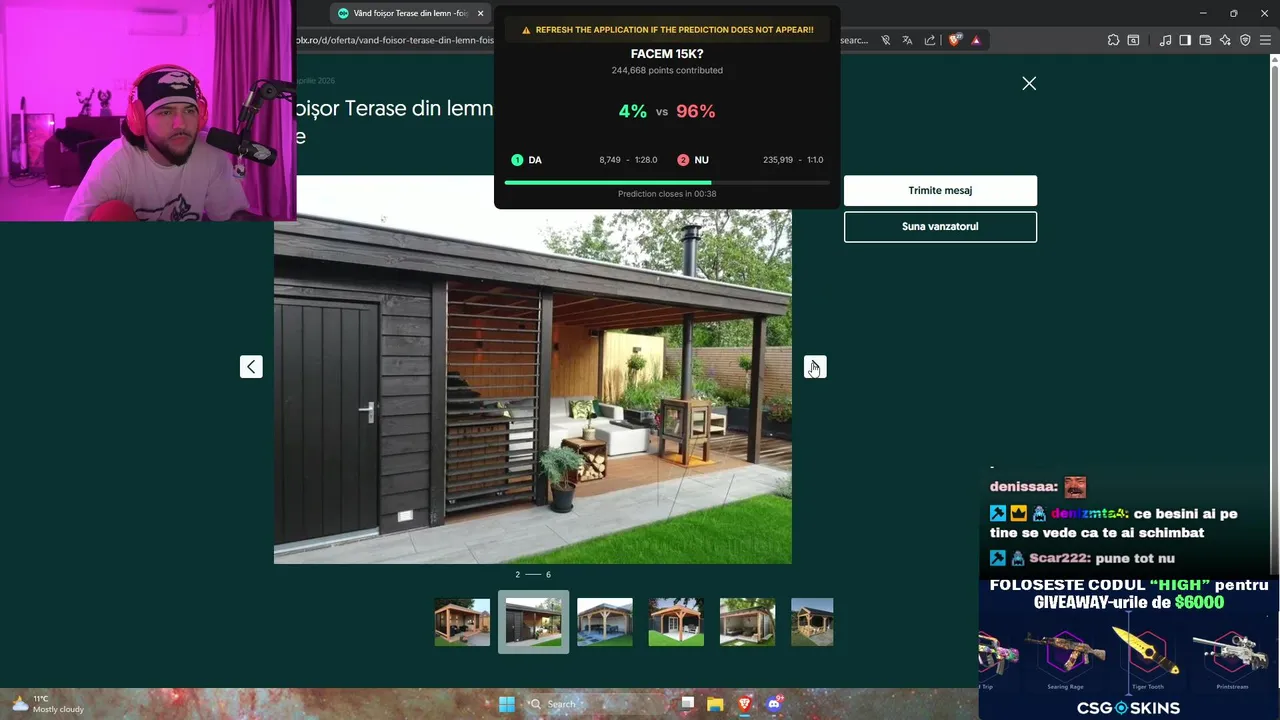
Task: Click the 'FACEM 15K?' prediction title
Action: click(667, 54)
